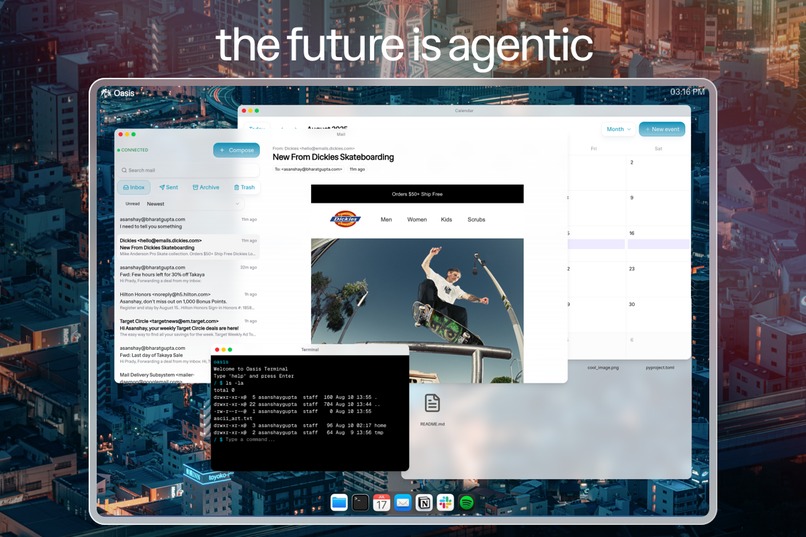Open the Files folder icon in the dock
The image size is (806, 537).
[x=339, y=502]
